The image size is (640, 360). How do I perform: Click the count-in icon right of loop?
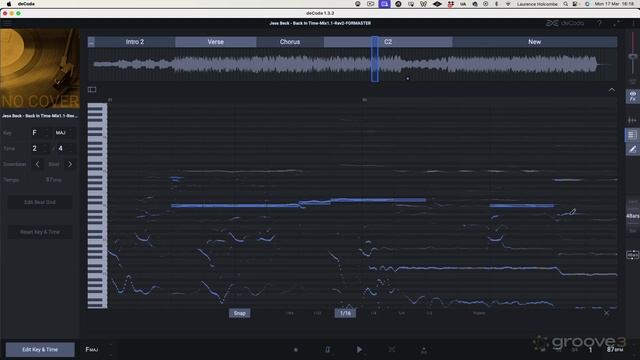coord(424,350)
